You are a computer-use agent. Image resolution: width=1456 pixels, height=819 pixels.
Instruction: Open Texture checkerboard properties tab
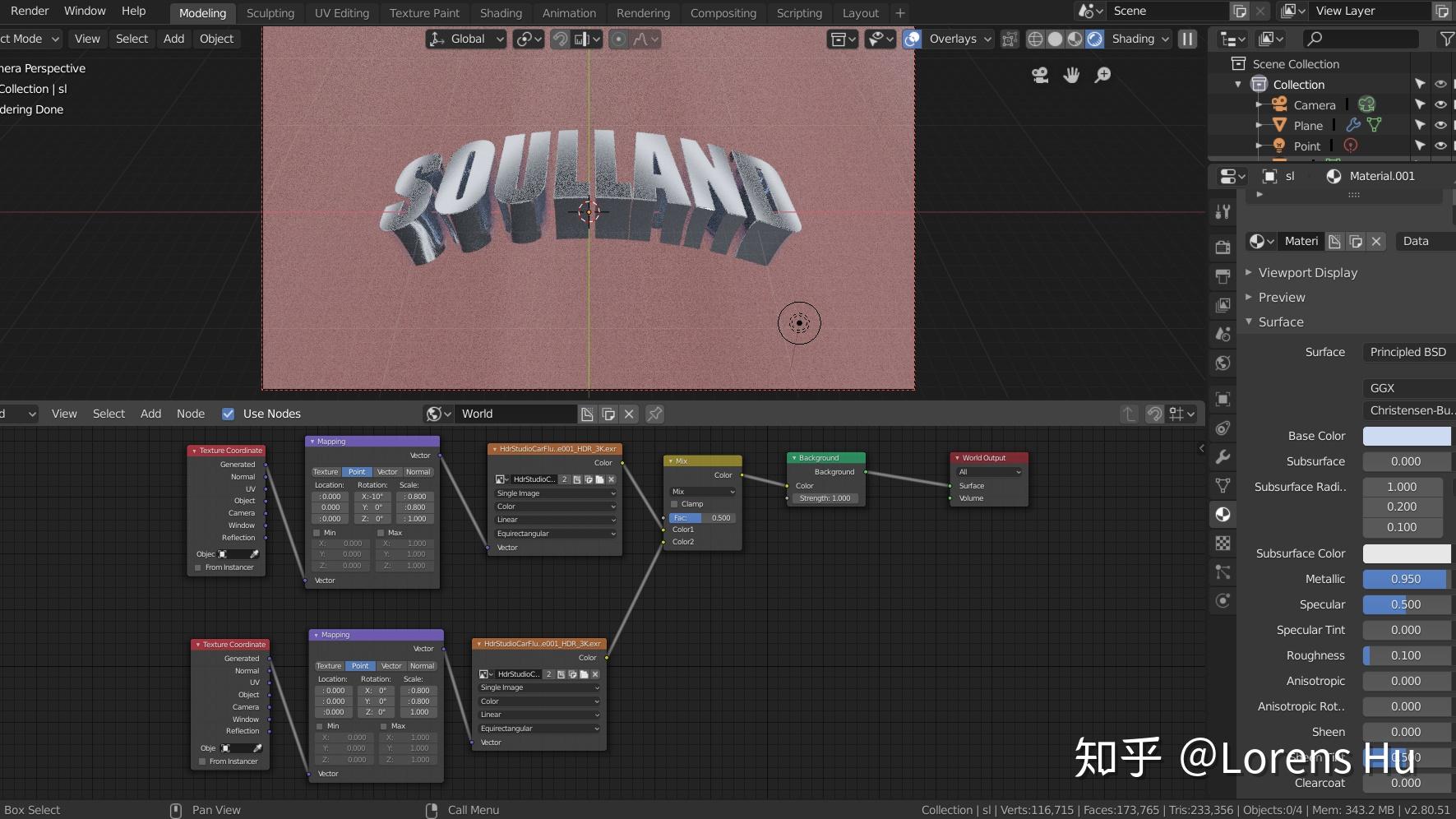(1223, 543)
